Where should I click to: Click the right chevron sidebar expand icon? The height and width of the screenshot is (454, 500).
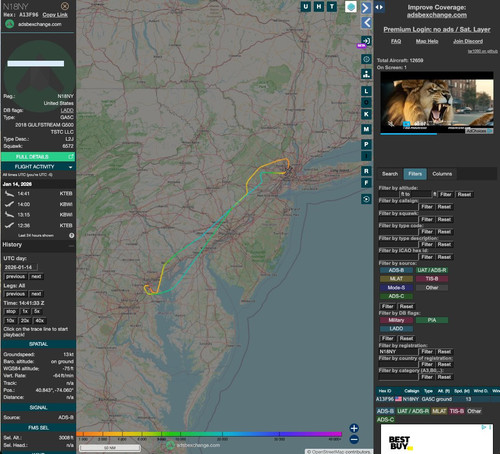point(366,8)
